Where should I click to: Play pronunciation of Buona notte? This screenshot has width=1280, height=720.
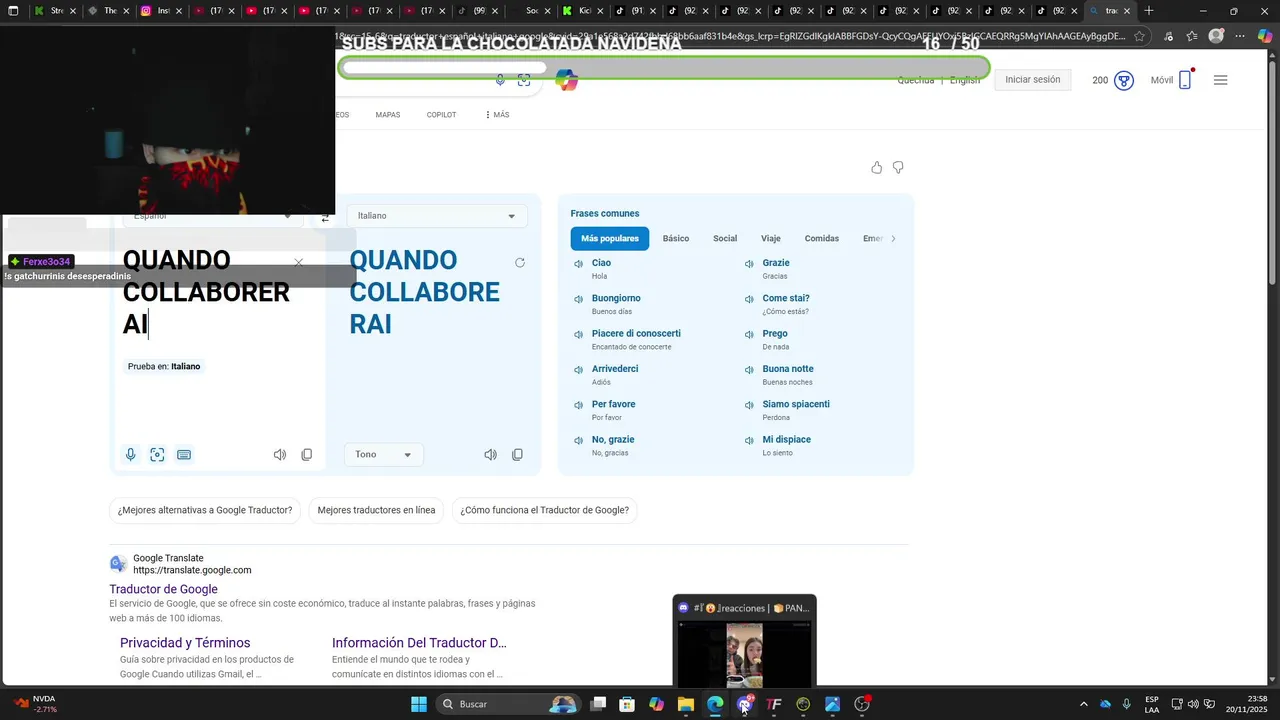[x=749, y=370]
